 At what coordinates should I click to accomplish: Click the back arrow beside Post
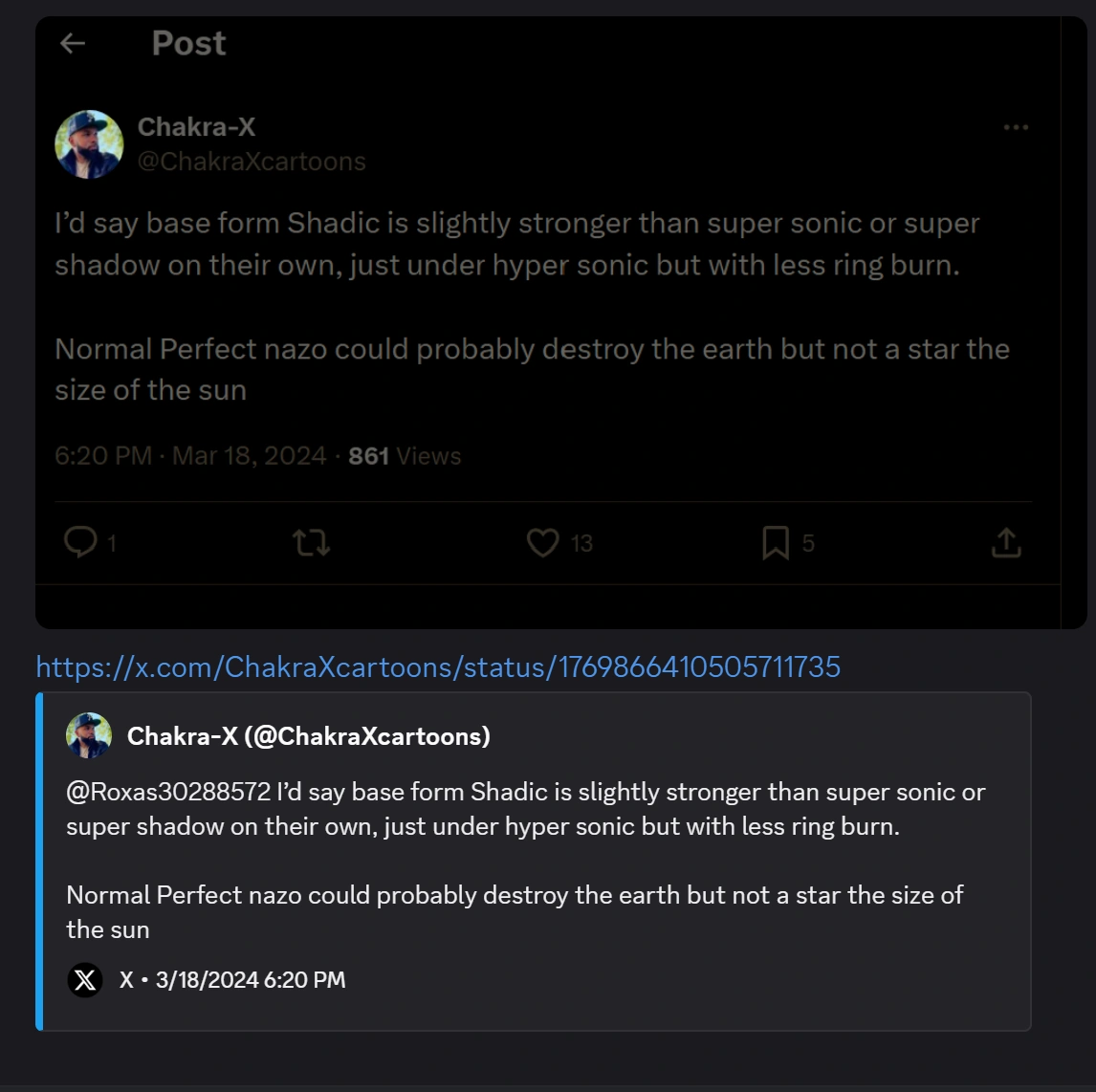(x=73, y=43)
